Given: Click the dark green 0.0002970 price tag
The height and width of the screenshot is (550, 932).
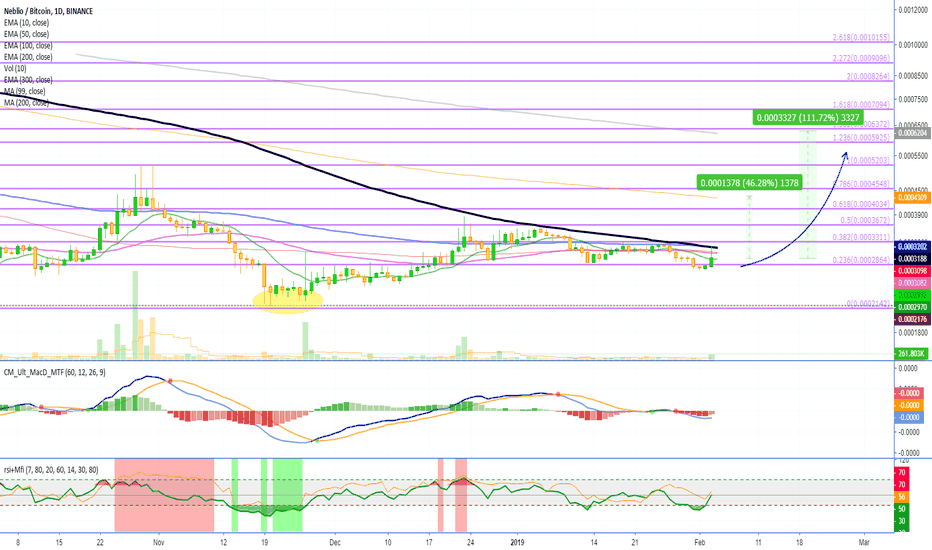Looking at the screenshot, I should [x=912, y=307].
